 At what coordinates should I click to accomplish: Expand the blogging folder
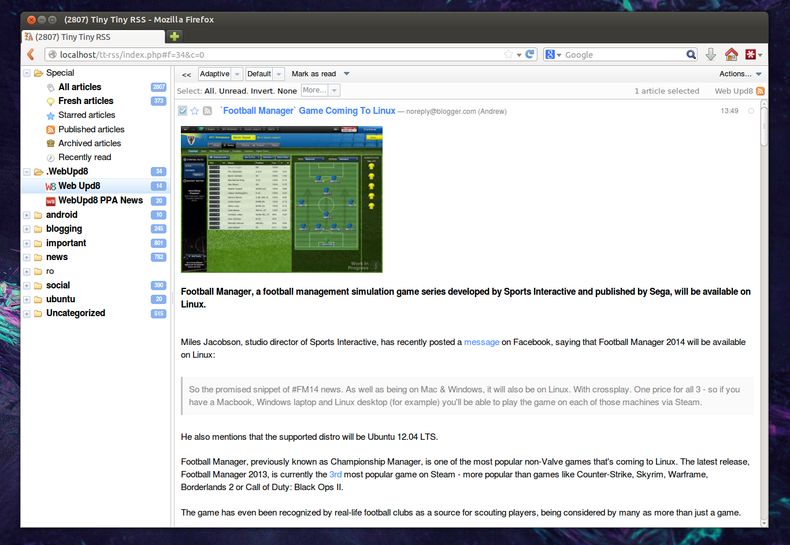click(27, 229)
